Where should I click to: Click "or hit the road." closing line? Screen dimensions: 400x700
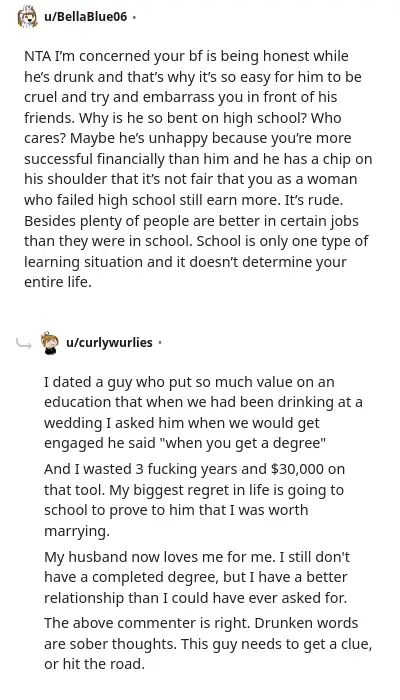click(x=94, y=664)
